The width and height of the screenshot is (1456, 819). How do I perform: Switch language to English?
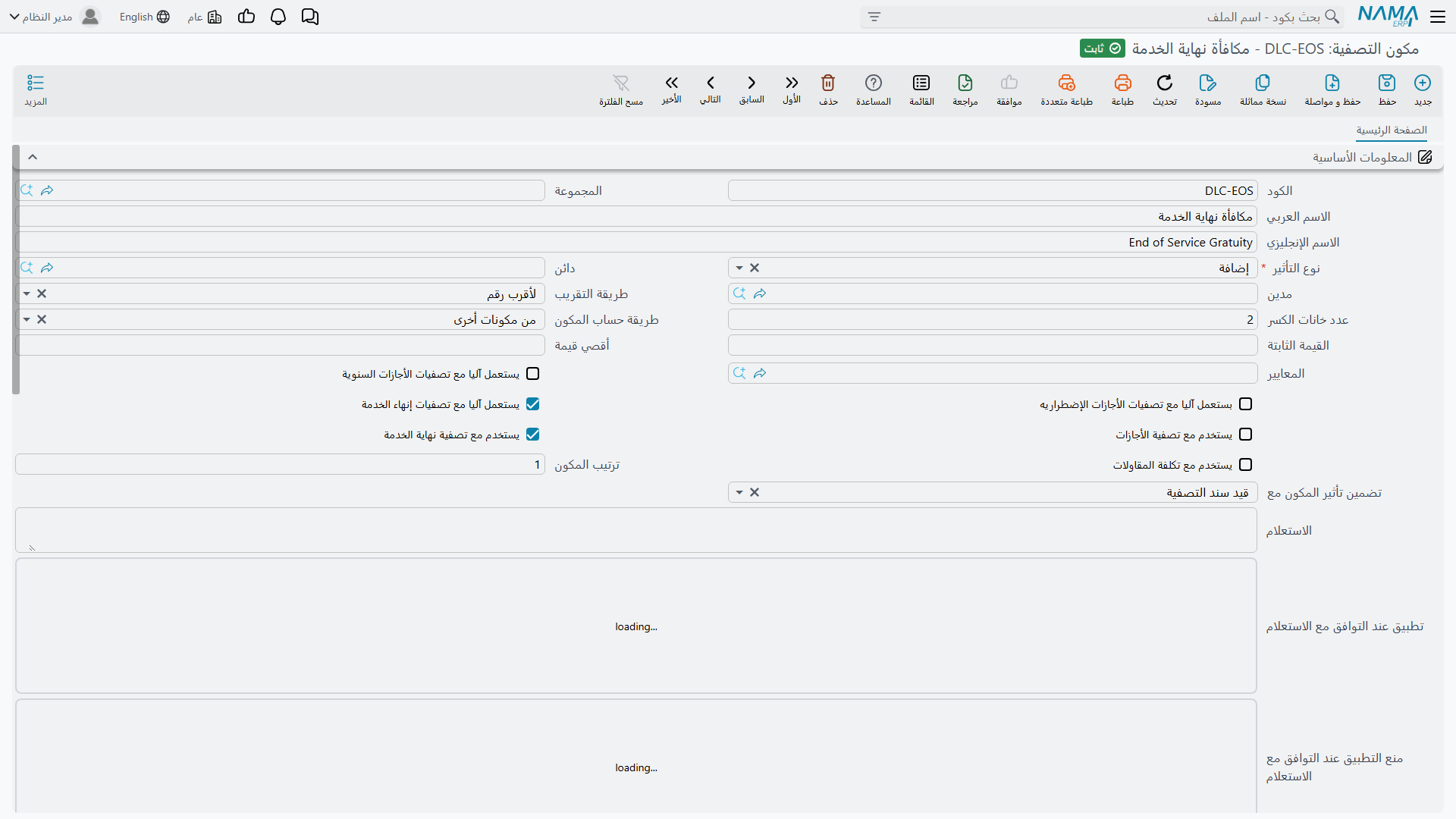[145, 17]
